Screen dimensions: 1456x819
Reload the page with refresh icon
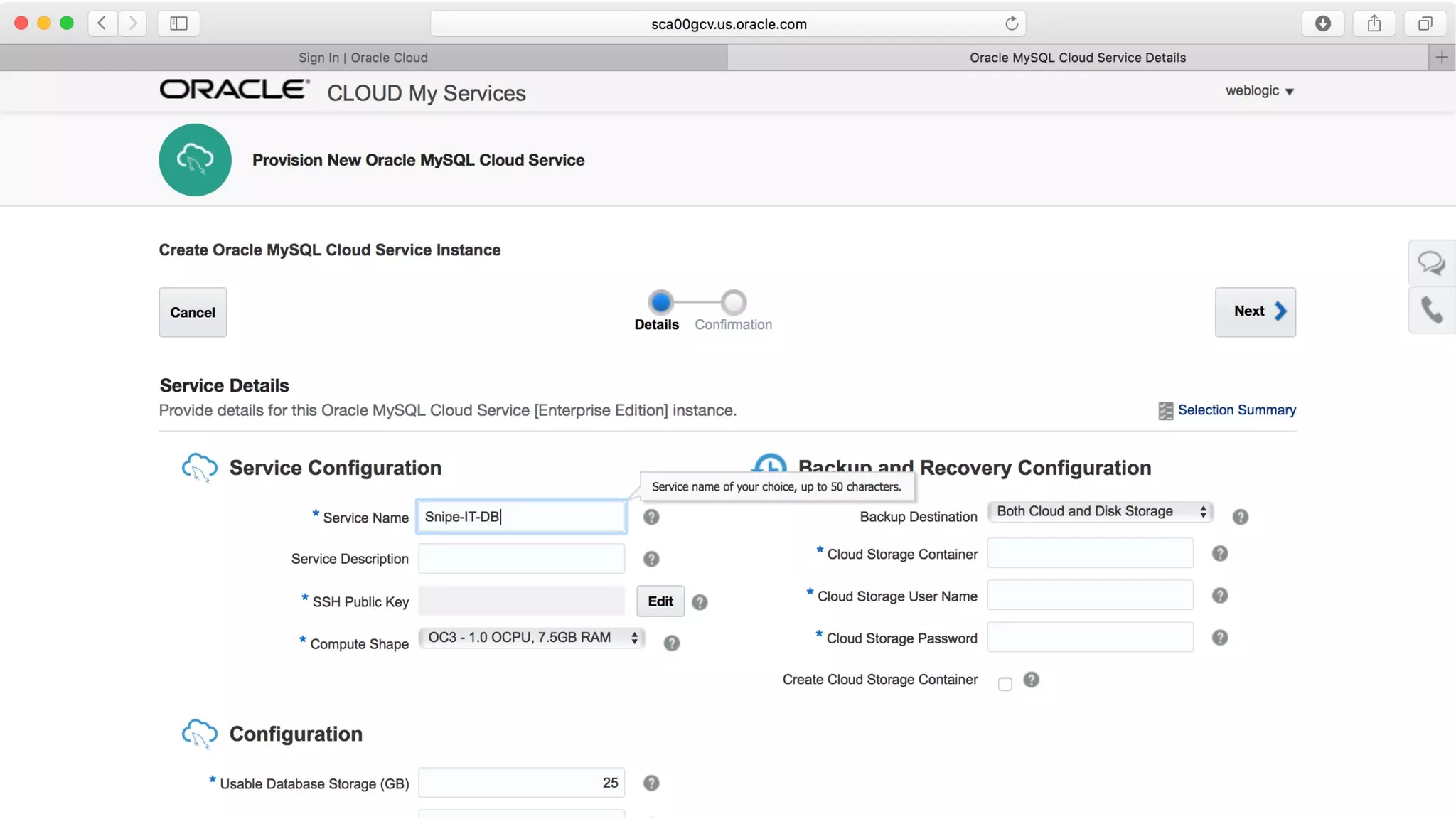(x=1011, y=23)
